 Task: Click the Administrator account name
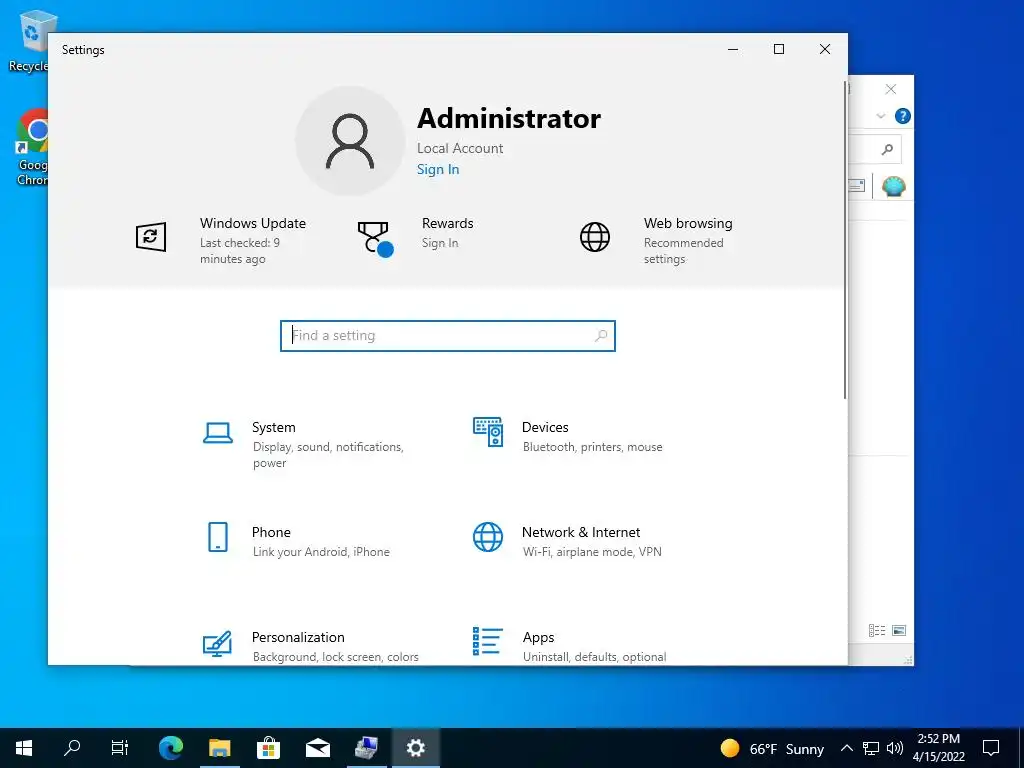pyautogui.click(x=509, y=119)
